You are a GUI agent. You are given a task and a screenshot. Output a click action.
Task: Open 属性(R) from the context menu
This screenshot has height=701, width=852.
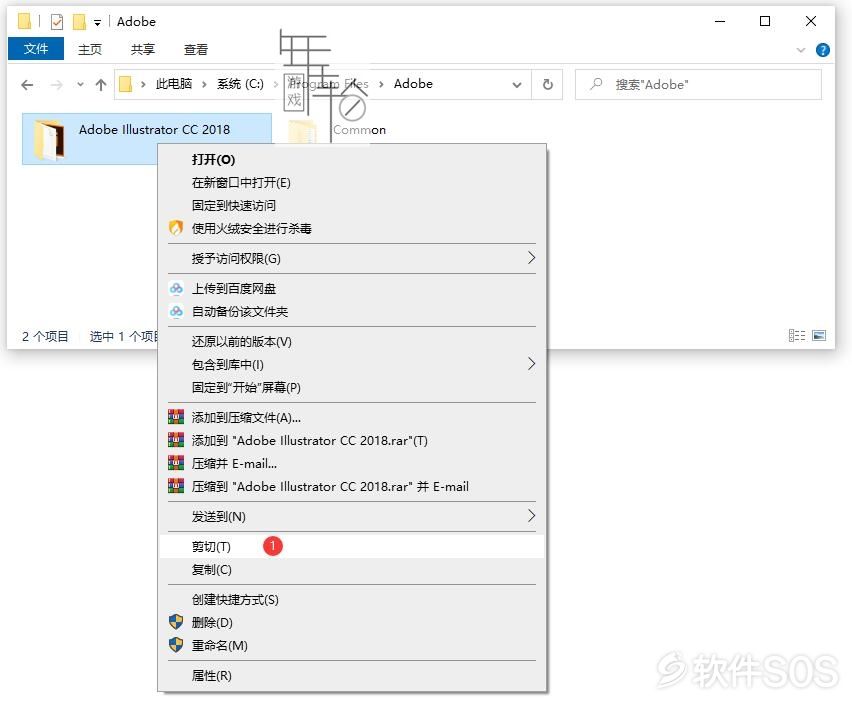tap(352, 675)
